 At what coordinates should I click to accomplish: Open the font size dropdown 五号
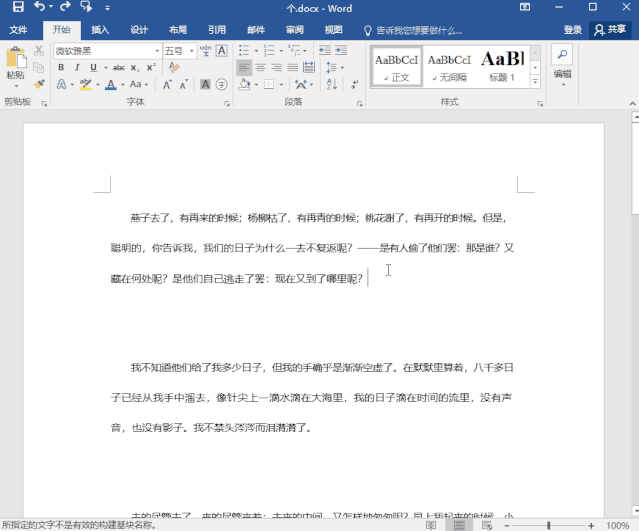191,51
